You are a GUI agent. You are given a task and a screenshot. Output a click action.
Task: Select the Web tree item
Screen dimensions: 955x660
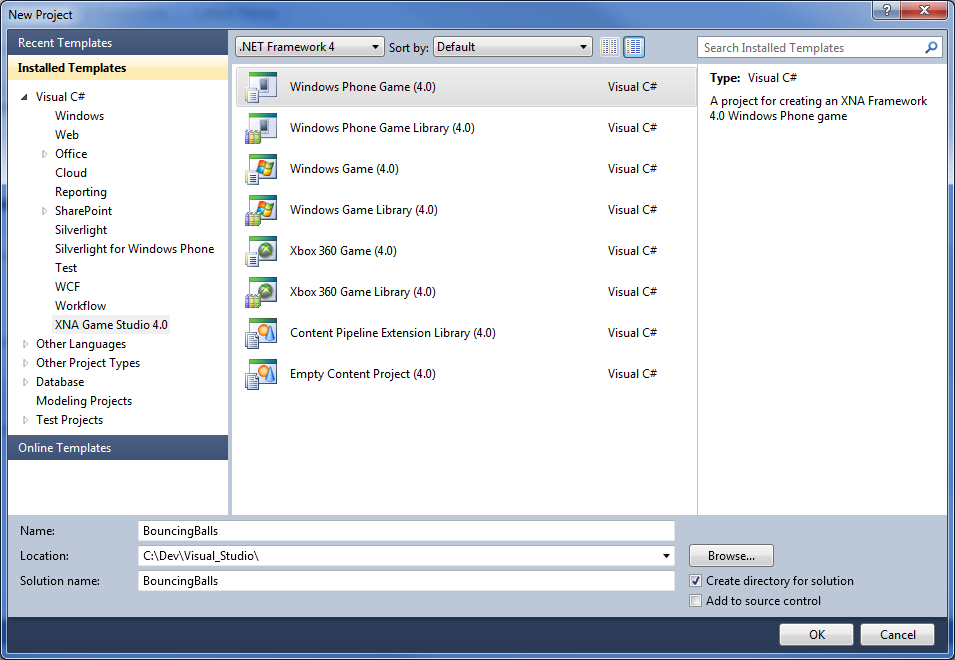[x=66, y=135]
